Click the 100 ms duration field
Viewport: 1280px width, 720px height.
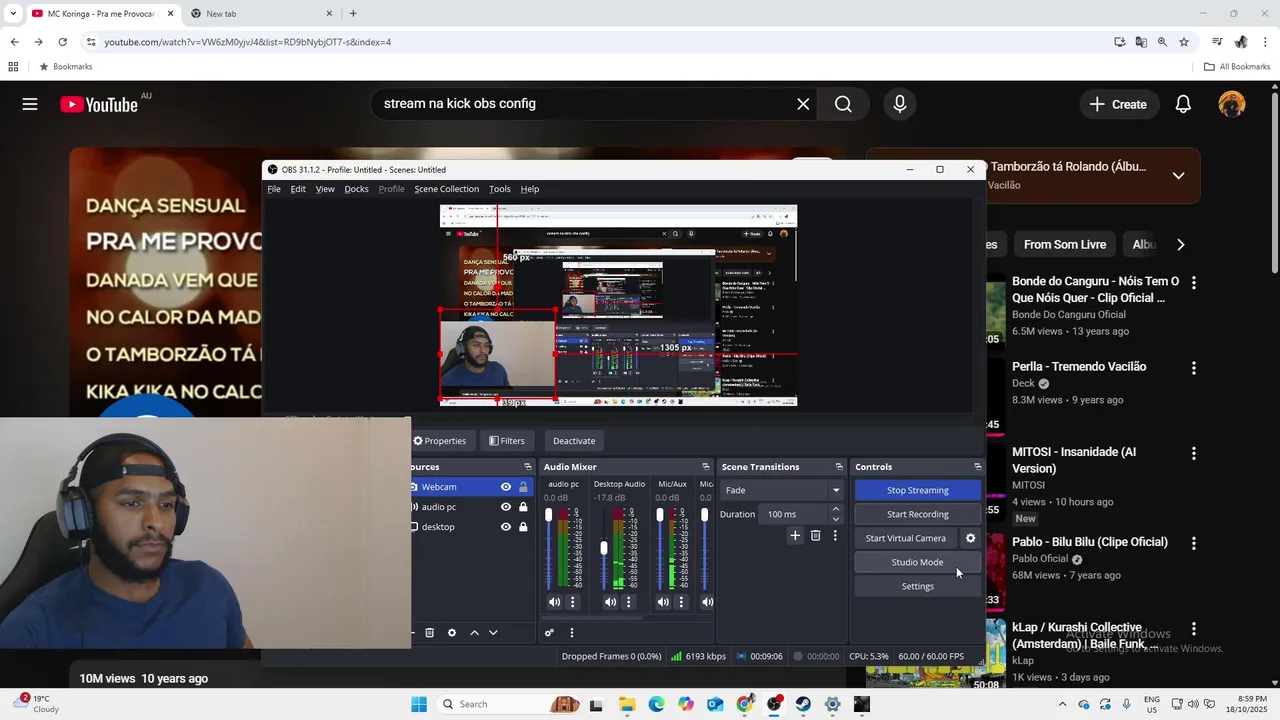coord(795,514)
